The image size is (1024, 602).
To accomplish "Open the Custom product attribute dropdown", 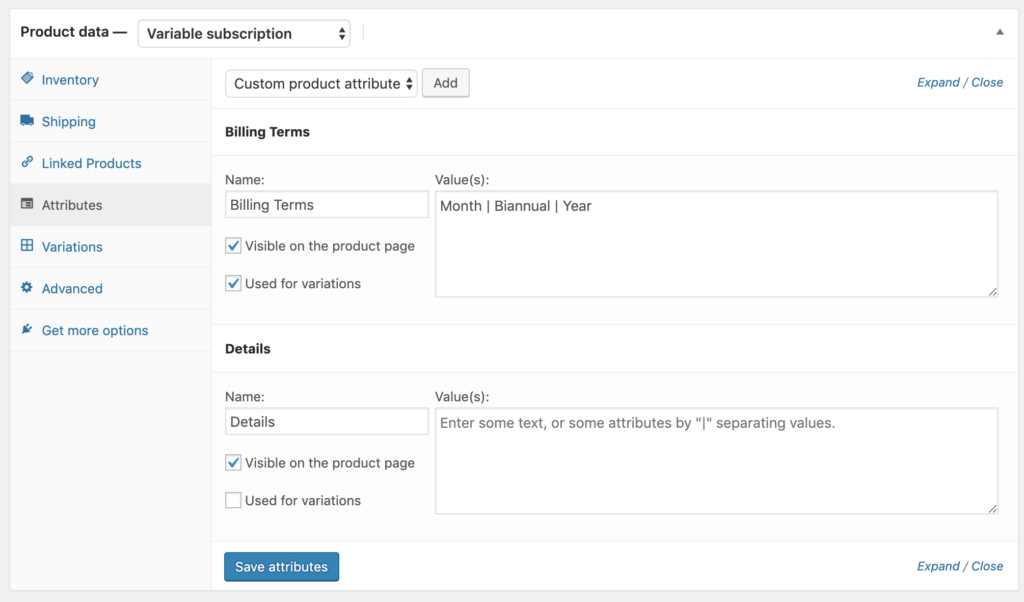I will pos(321,83).
